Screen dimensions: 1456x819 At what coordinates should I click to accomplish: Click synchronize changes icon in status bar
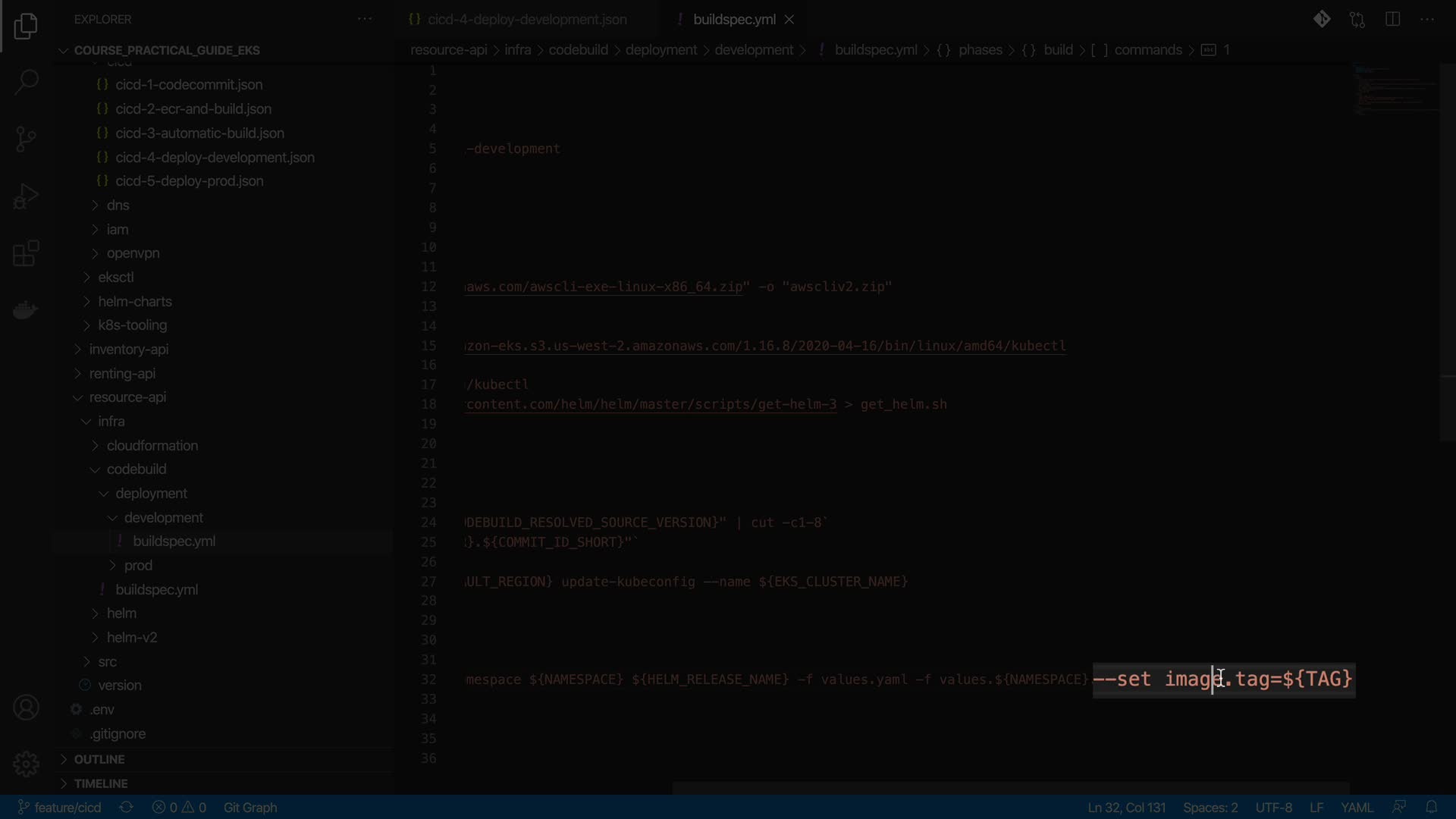127,807
